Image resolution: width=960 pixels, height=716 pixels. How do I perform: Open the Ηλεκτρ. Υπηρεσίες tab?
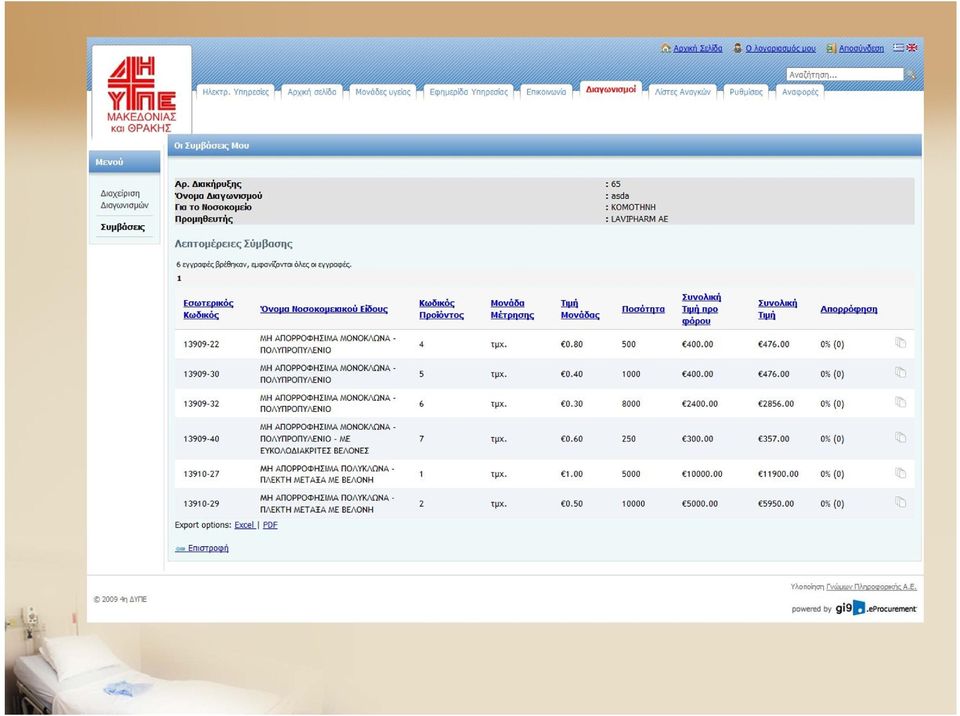[x=236, y=92]
